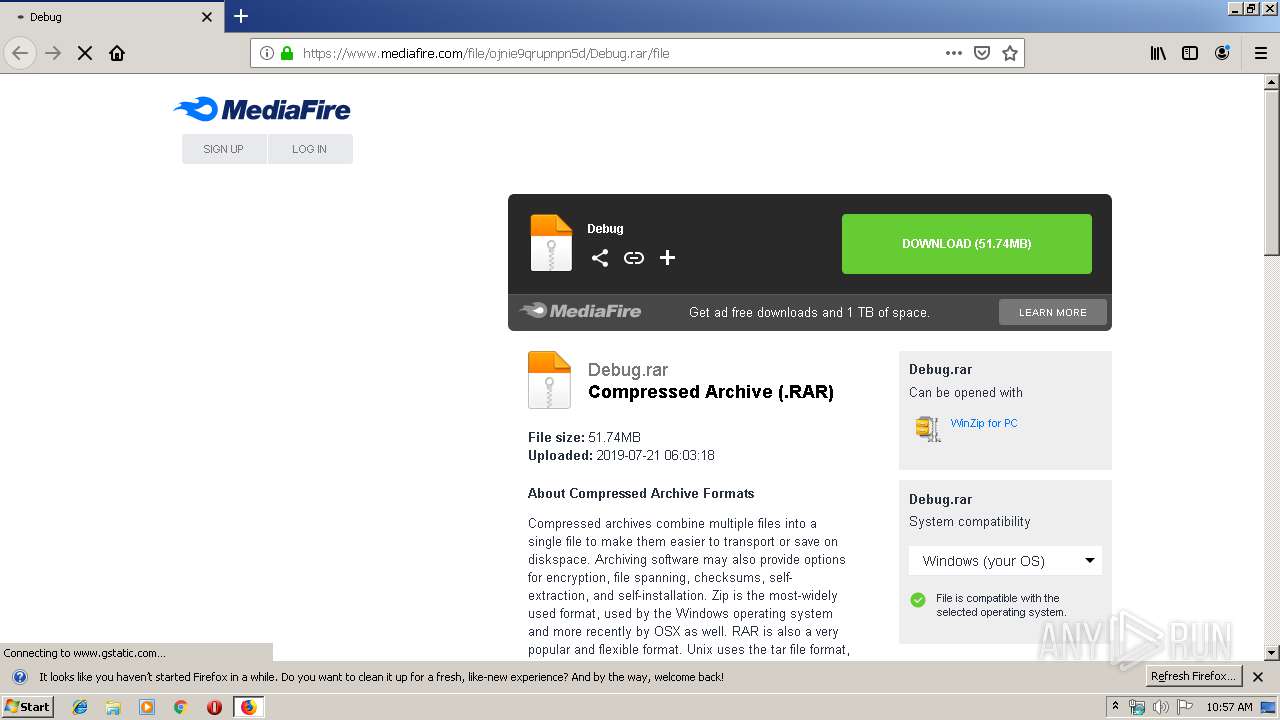
Task: Click DOWNLOAD (51.74MB) button
Action: (x=967, y=244)
